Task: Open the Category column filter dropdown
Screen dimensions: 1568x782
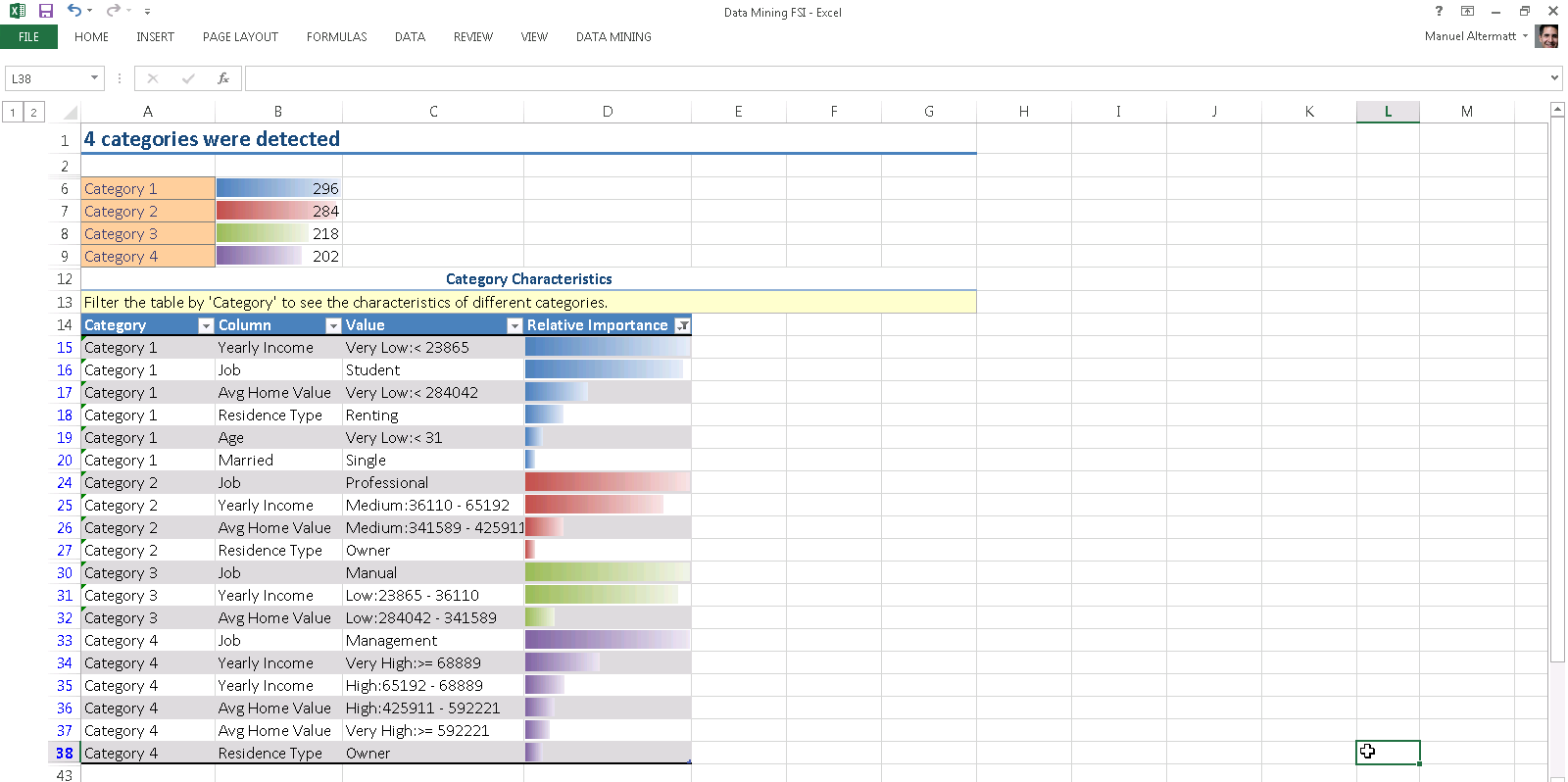Action: tap(206, 325)
